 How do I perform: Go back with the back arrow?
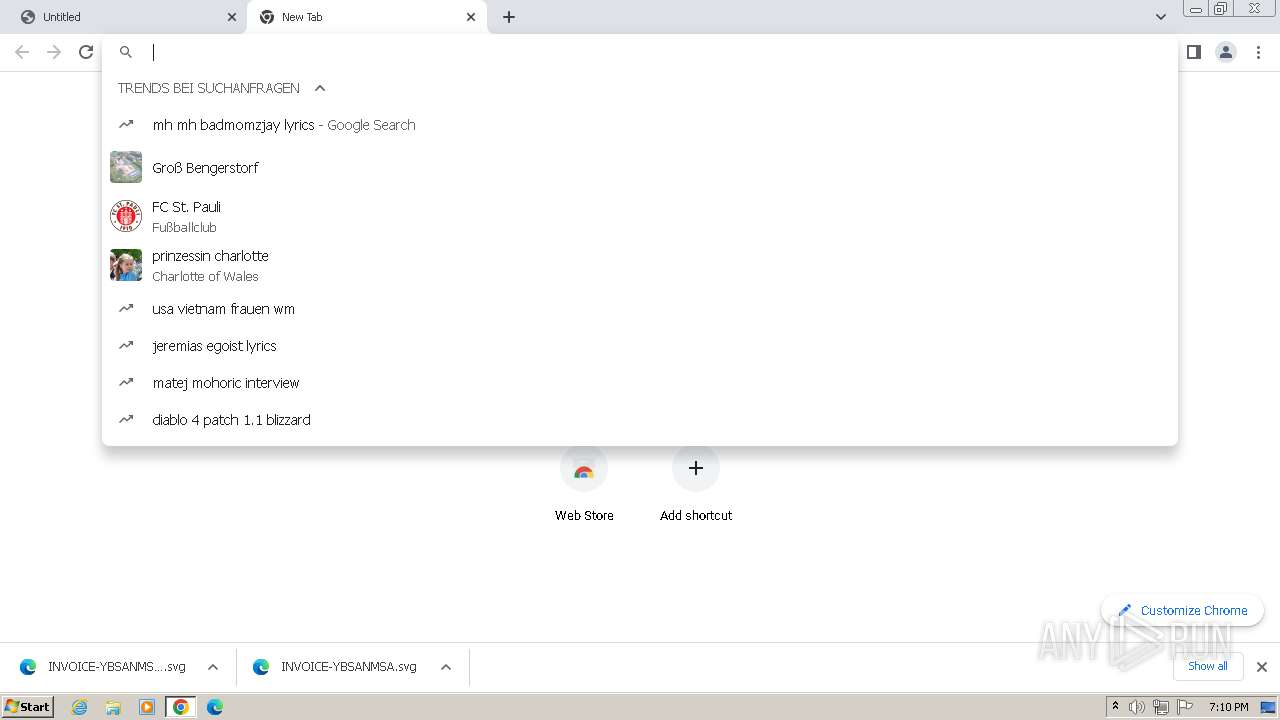coord(22,52)
